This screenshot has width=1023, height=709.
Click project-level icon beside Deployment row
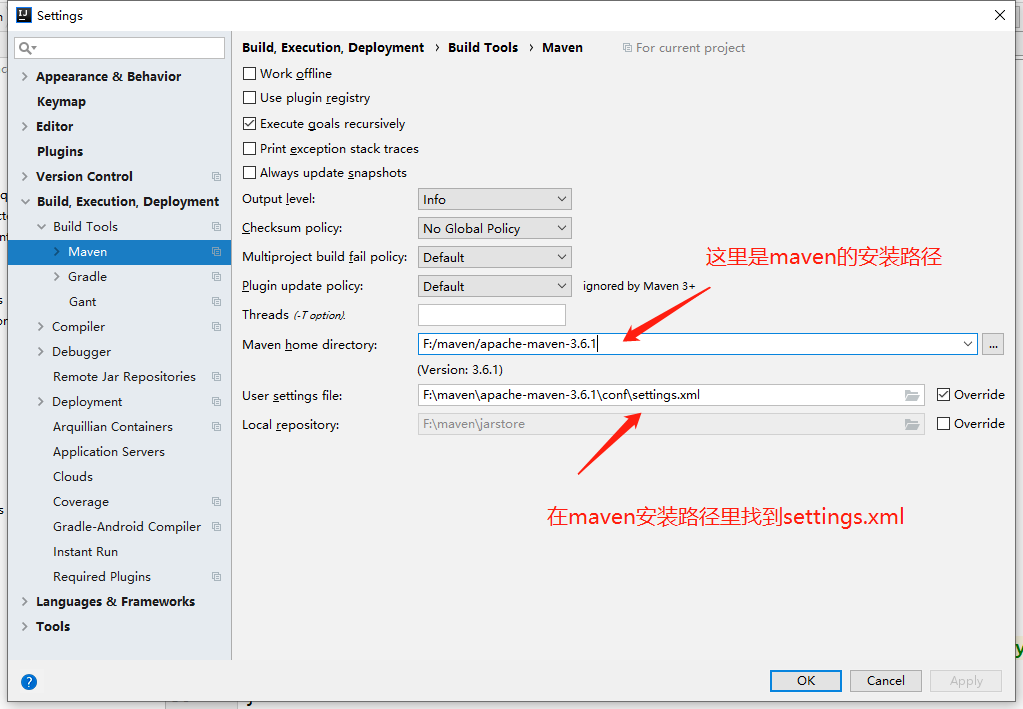217,402
